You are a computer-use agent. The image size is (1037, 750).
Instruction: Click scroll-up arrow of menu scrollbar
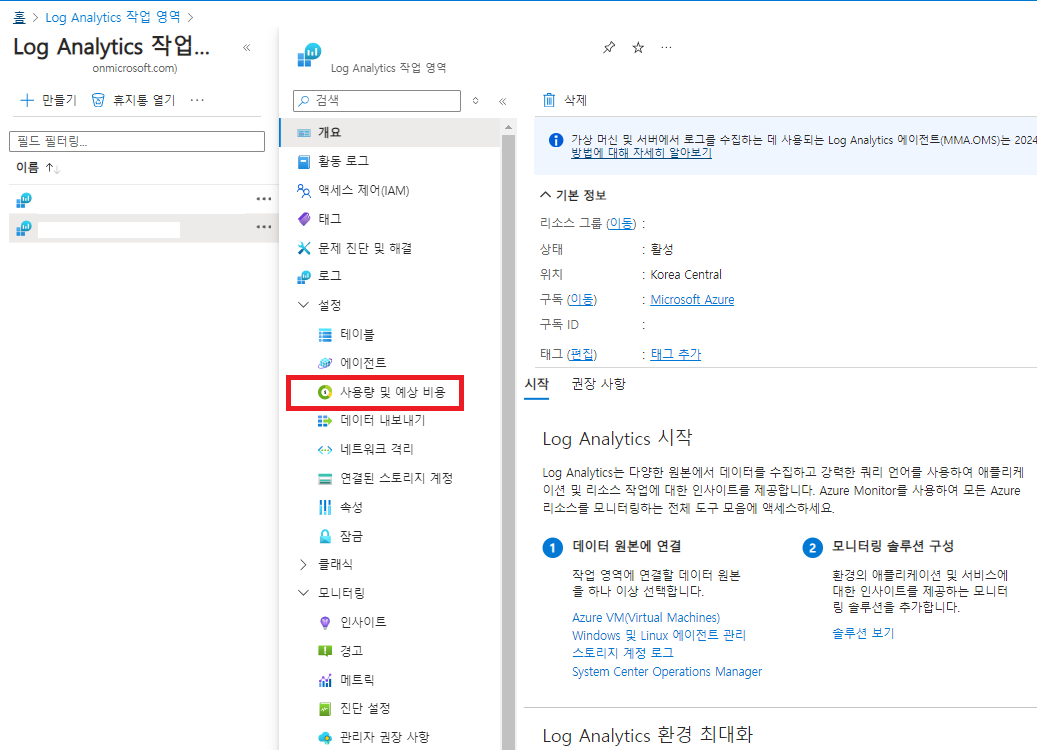click(508, 127)
